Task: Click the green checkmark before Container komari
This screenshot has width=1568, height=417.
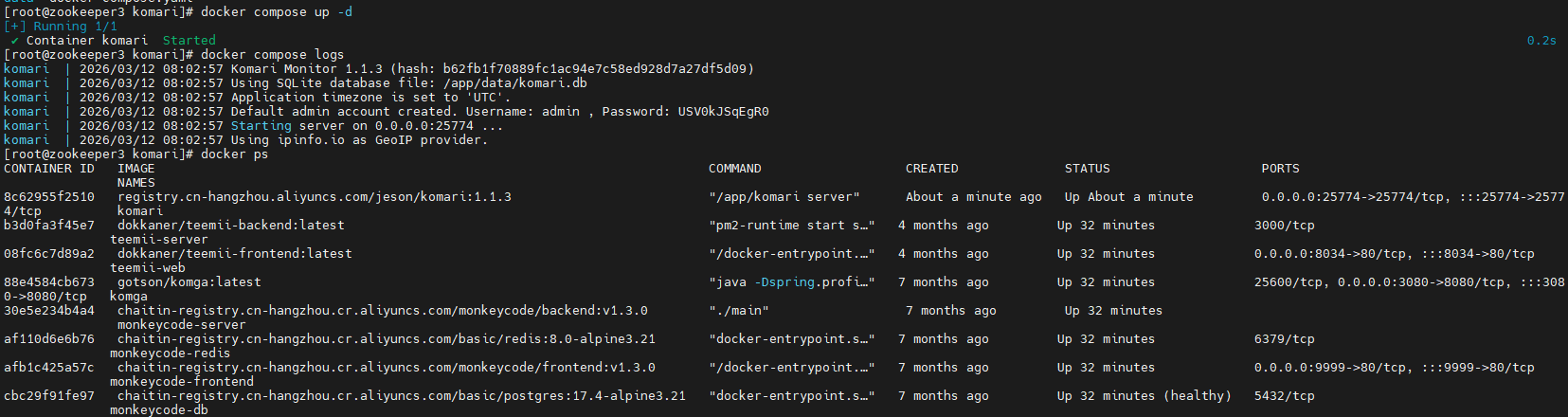Action: pyautogui.click(x=14, y=41)
